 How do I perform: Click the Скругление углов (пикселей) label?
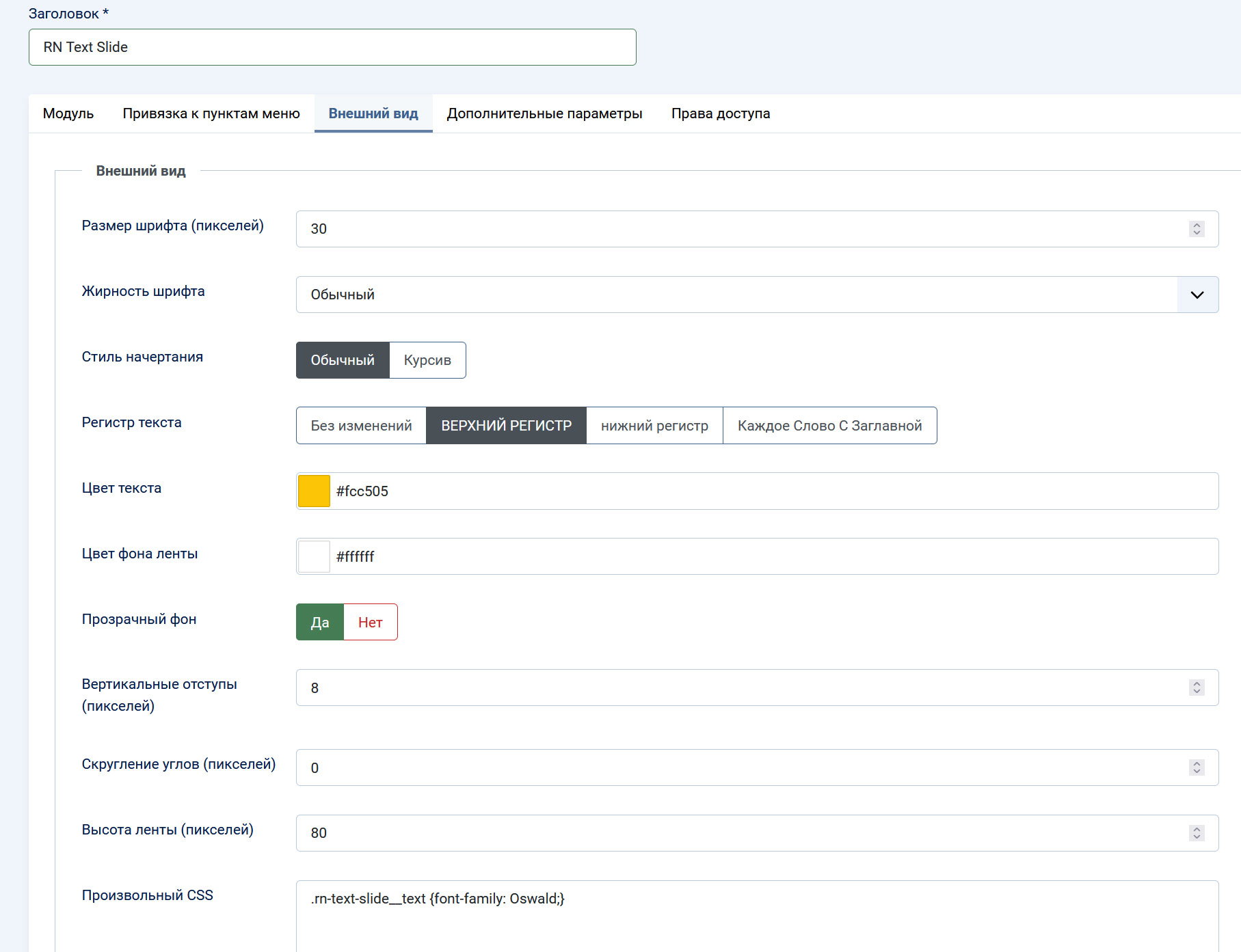pos(178,764)
